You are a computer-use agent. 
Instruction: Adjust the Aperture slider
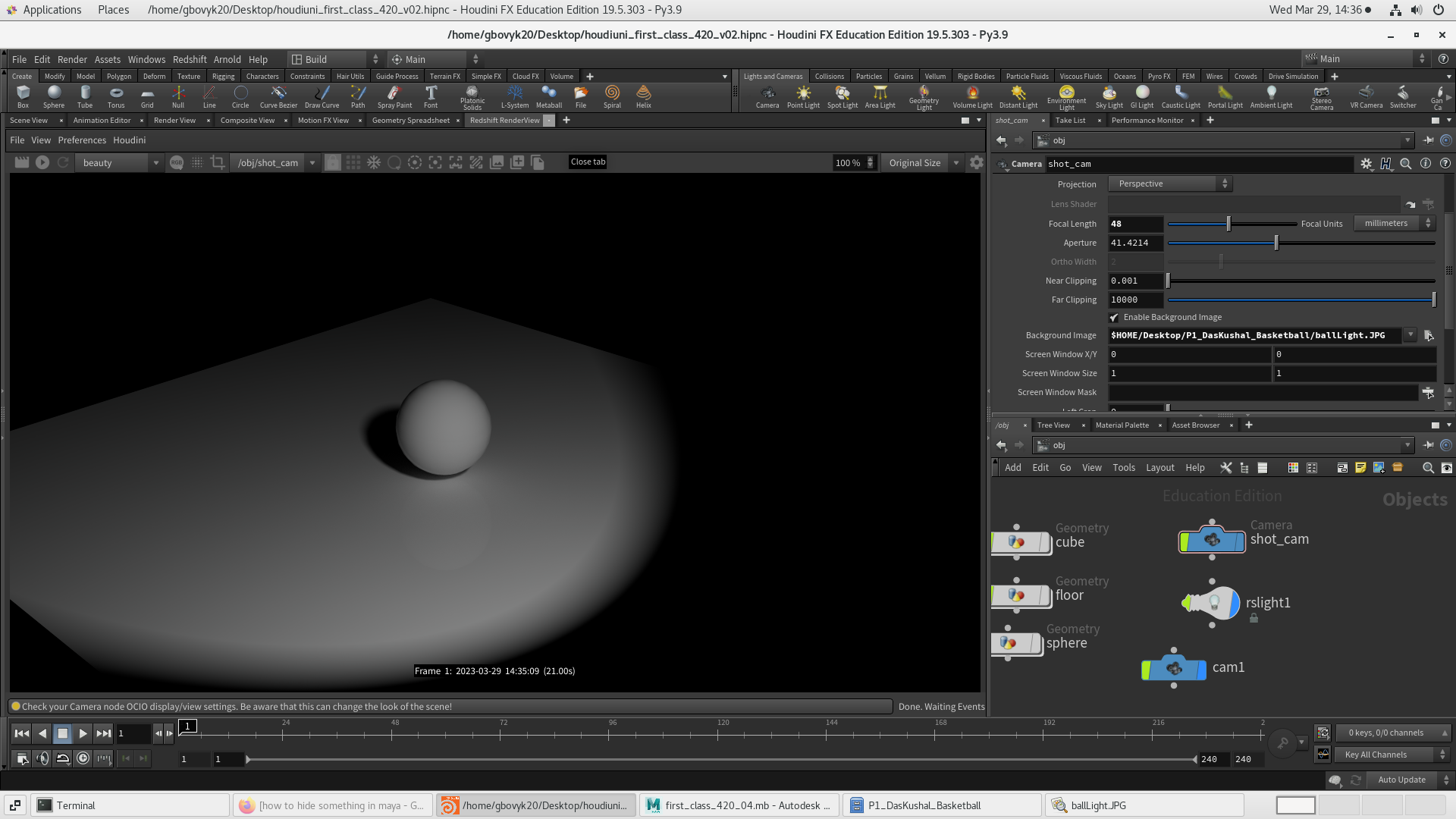click(1301, 243)
